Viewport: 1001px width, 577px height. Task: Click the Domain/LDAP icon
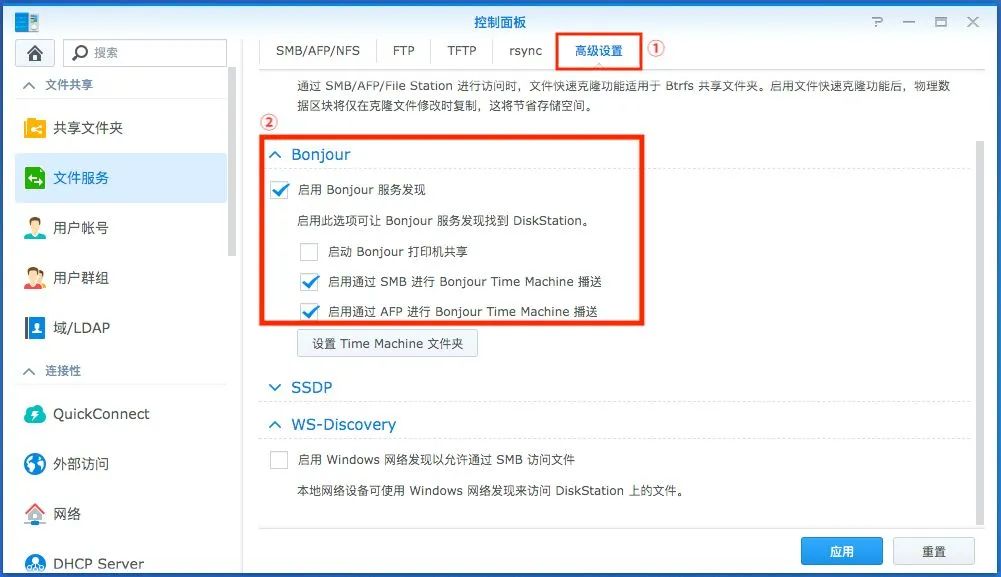34,327
